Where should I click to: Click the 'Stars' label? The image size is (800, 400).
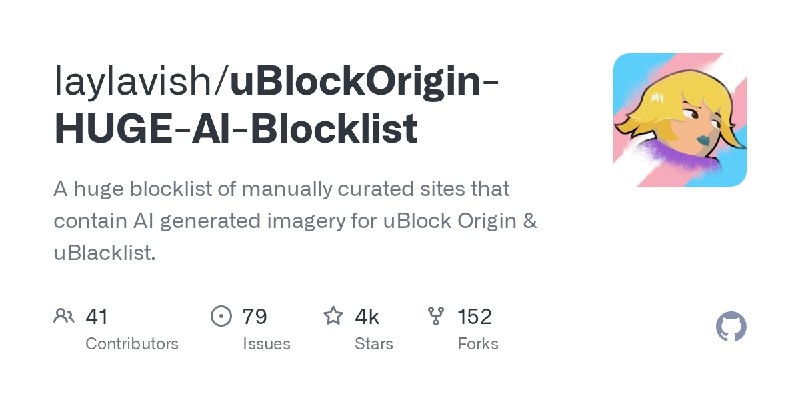pos(376,343)
